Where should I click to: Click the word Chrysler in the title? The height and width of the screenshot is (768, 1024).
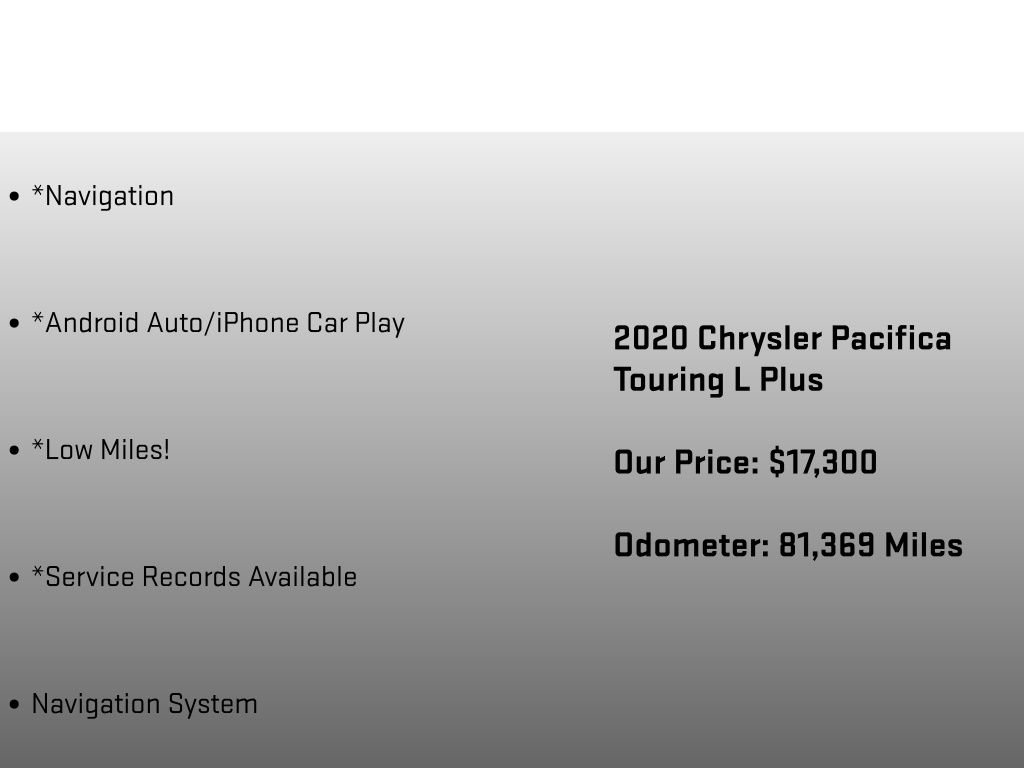(x=760, y=340)
